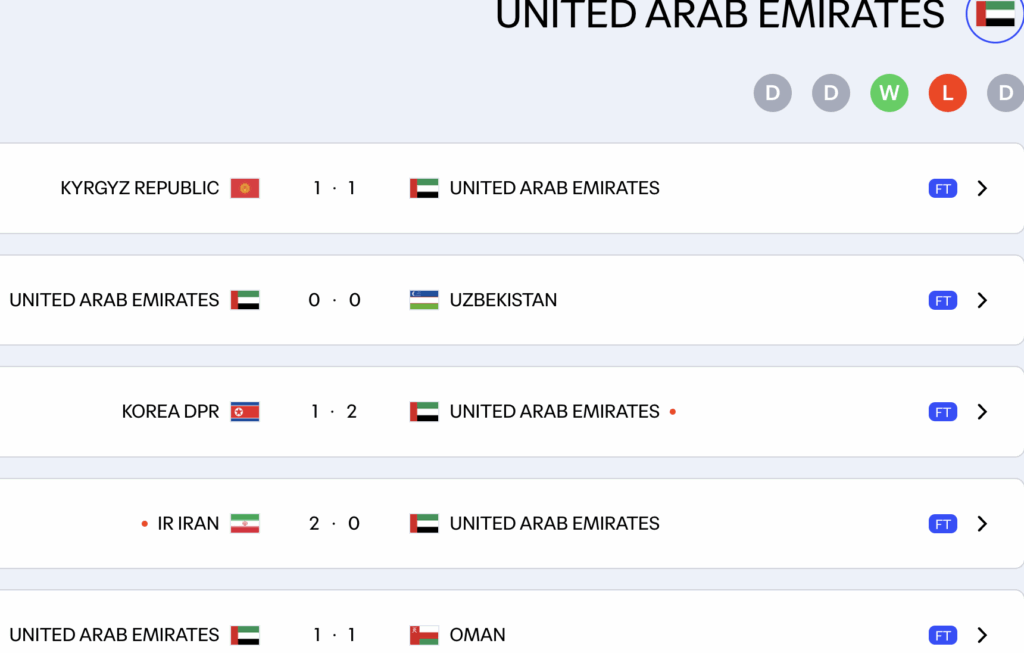
Task: Click FT badge on Kyrgyz Republic match
Action: point(942,189)
